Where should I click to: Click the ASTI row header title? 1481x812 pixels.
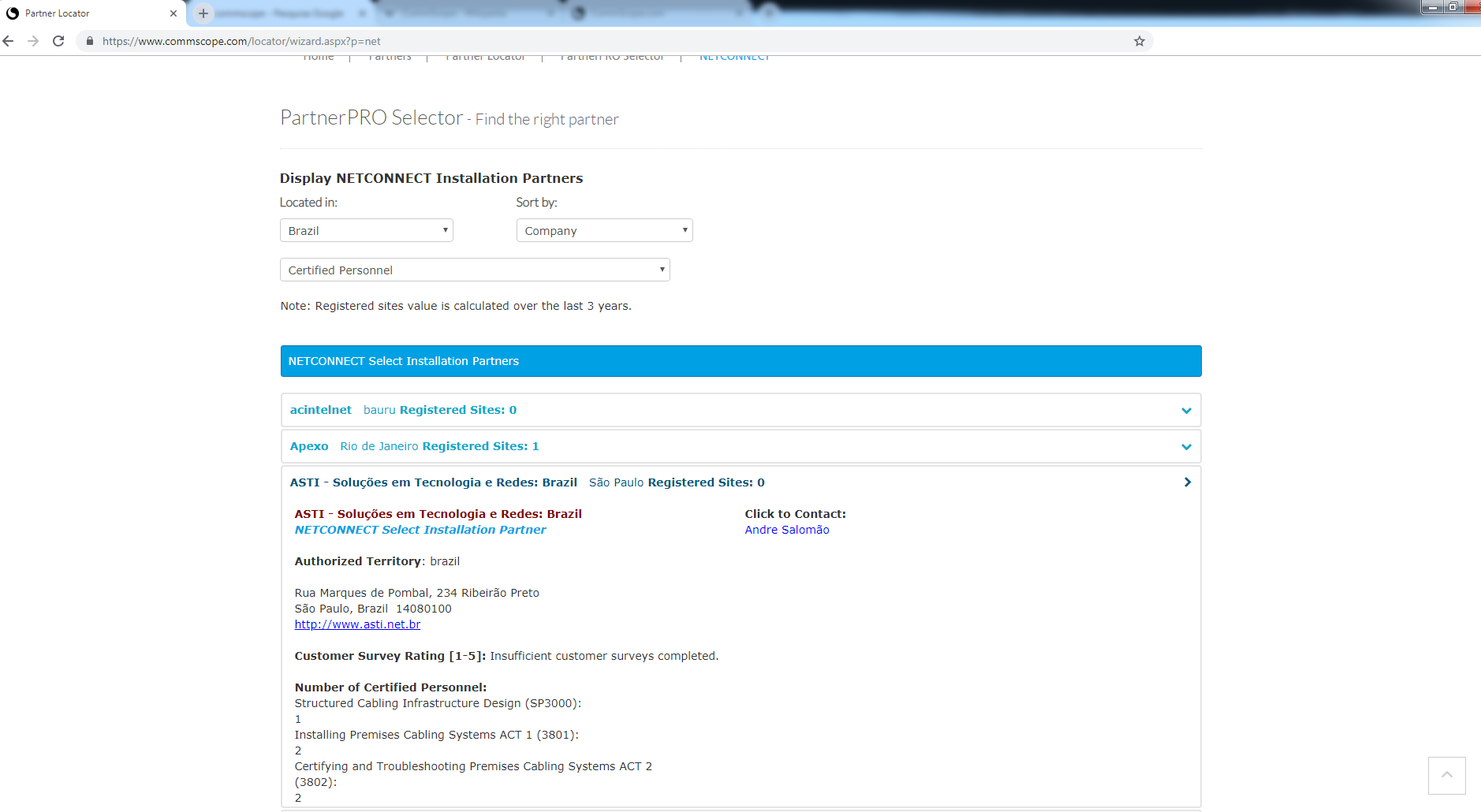pyautogui.click(x=434, y=482)
